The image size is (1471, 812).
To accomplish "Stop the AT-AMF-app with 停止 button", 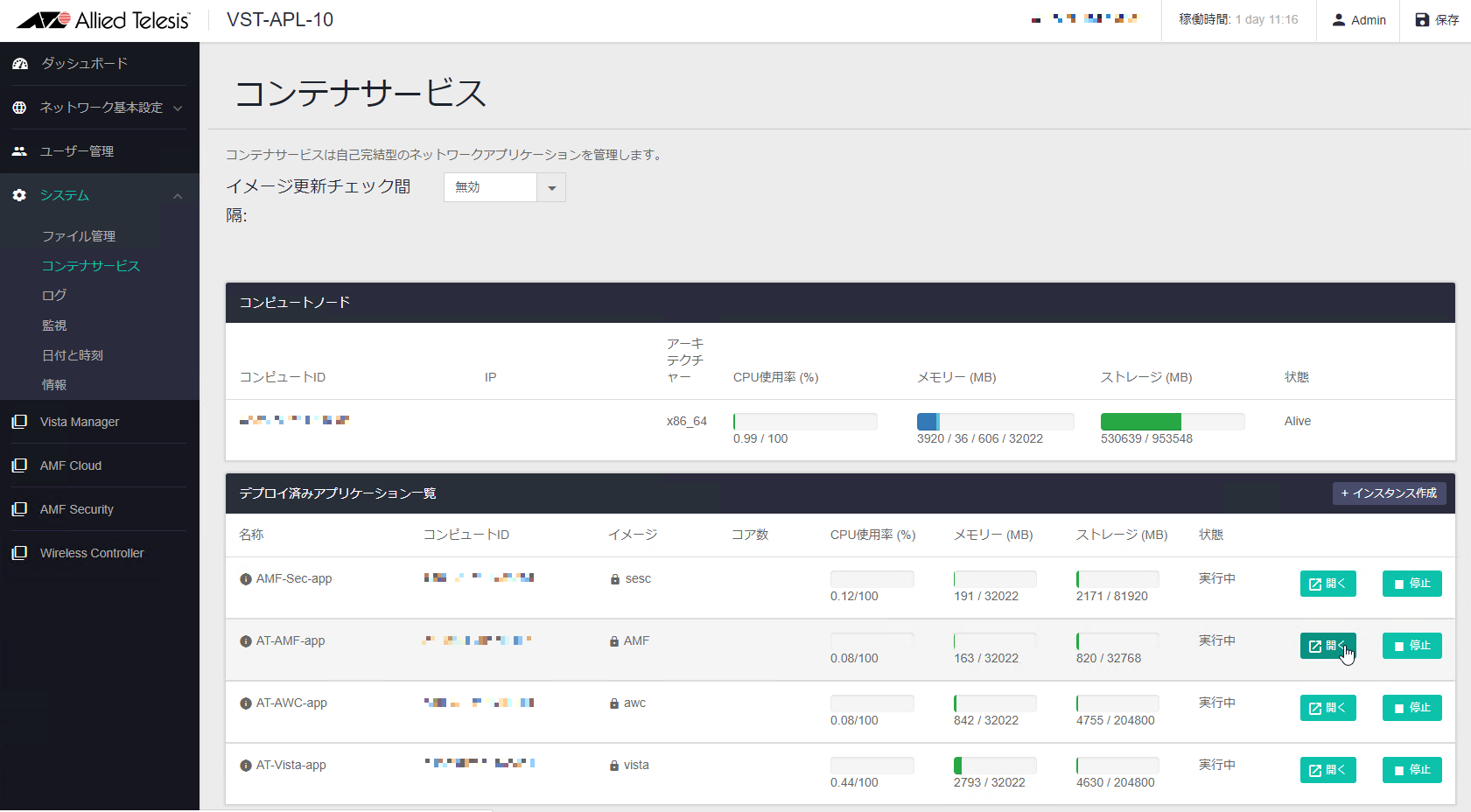I will click(1411, 646).
